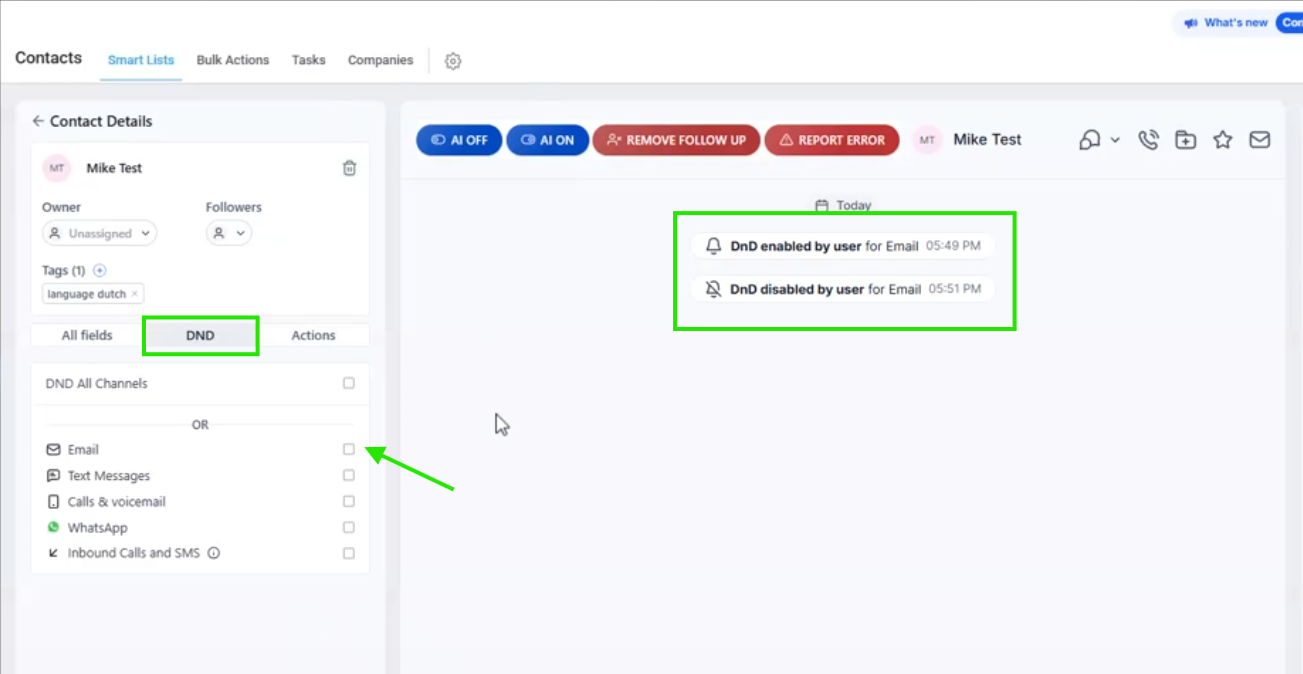
Task: Open the Companies tab
Action: (x=380, y=60)
